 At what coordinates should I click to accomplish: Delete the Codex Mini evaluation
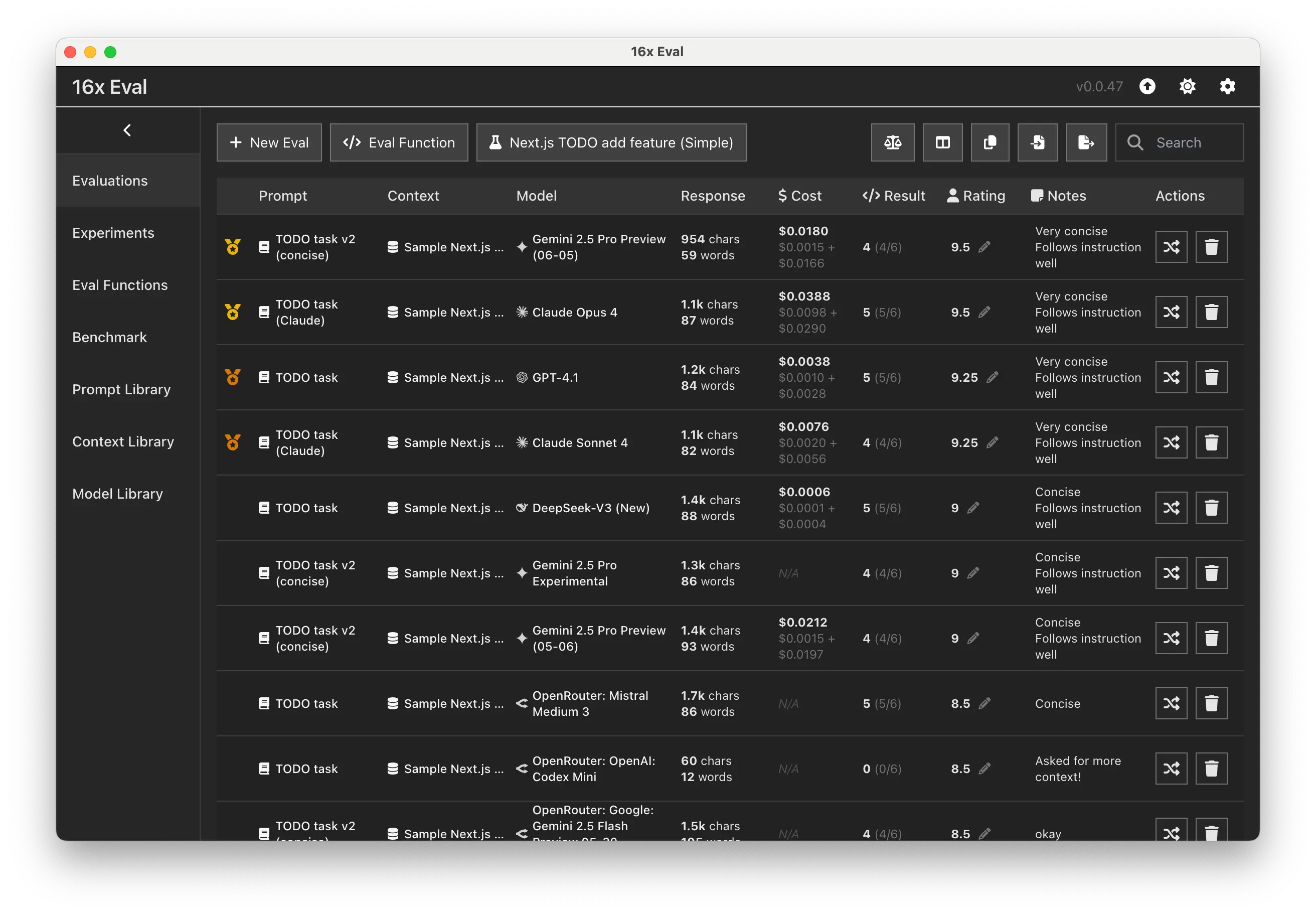[1211, 769]
